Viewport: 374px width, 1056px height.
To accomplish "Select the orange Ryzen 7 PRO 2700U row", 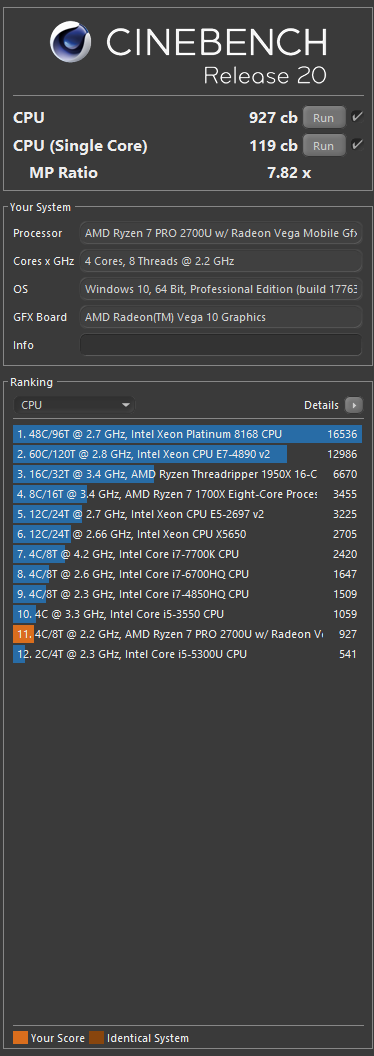I will (x=187, y=634).
